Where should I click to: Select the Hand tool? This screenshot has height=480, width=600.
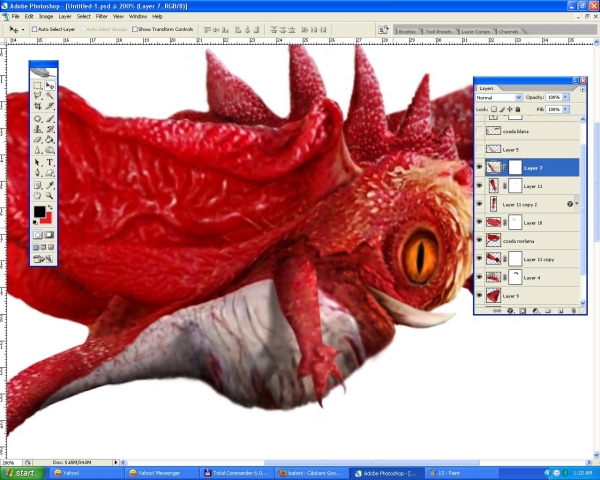pyautogui.click(x=38, y=196)
